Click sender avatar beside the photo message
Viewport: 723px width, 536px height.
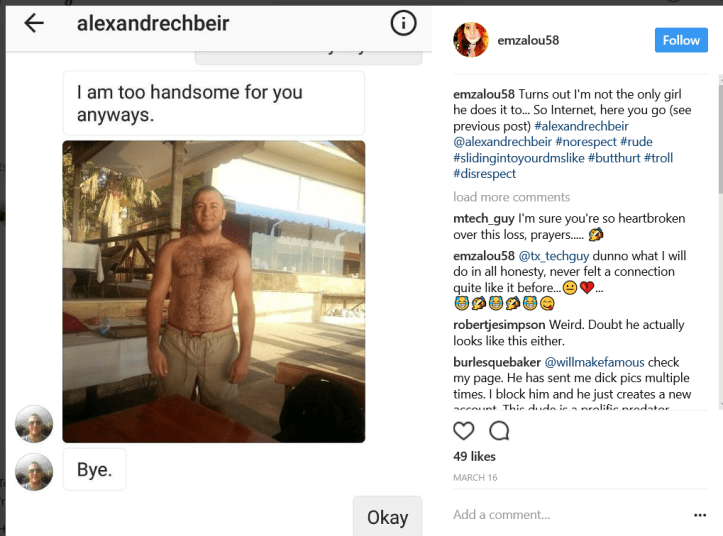[34, 424]
